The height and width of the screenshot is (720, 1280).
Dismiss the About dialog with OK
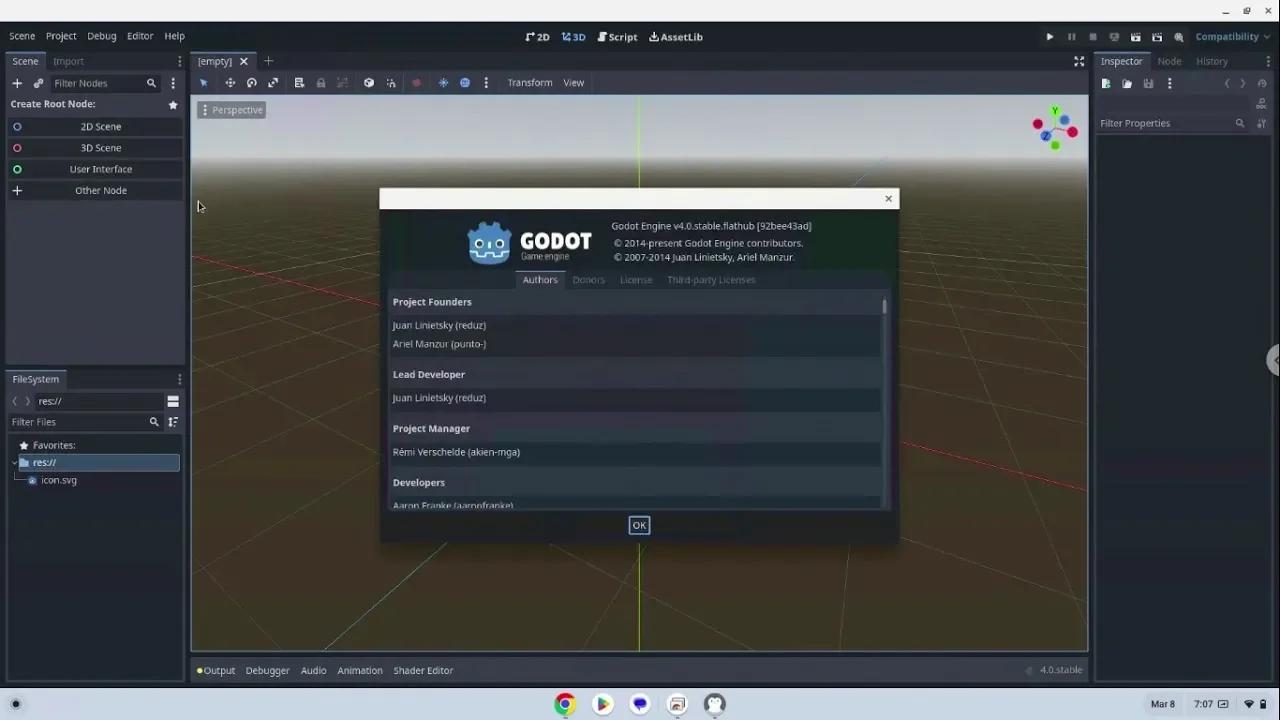coord(639,525)
